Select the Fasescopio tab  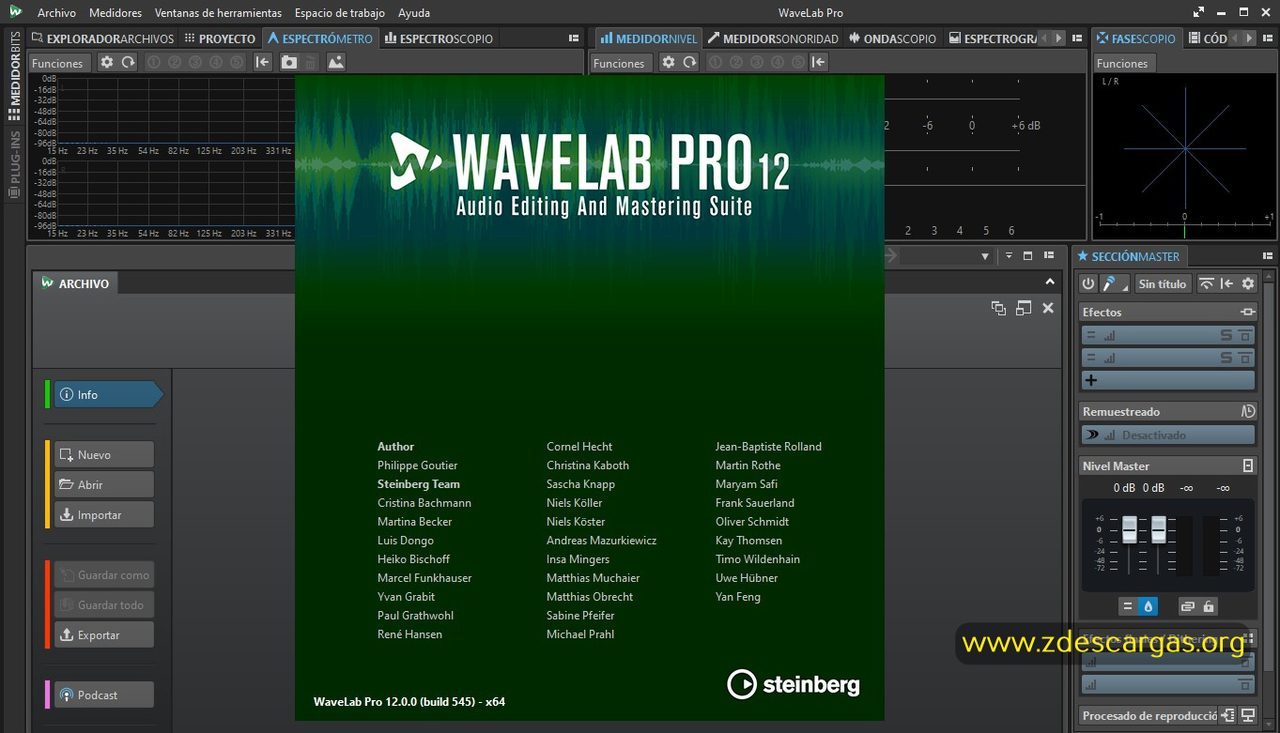[1136, 38]
